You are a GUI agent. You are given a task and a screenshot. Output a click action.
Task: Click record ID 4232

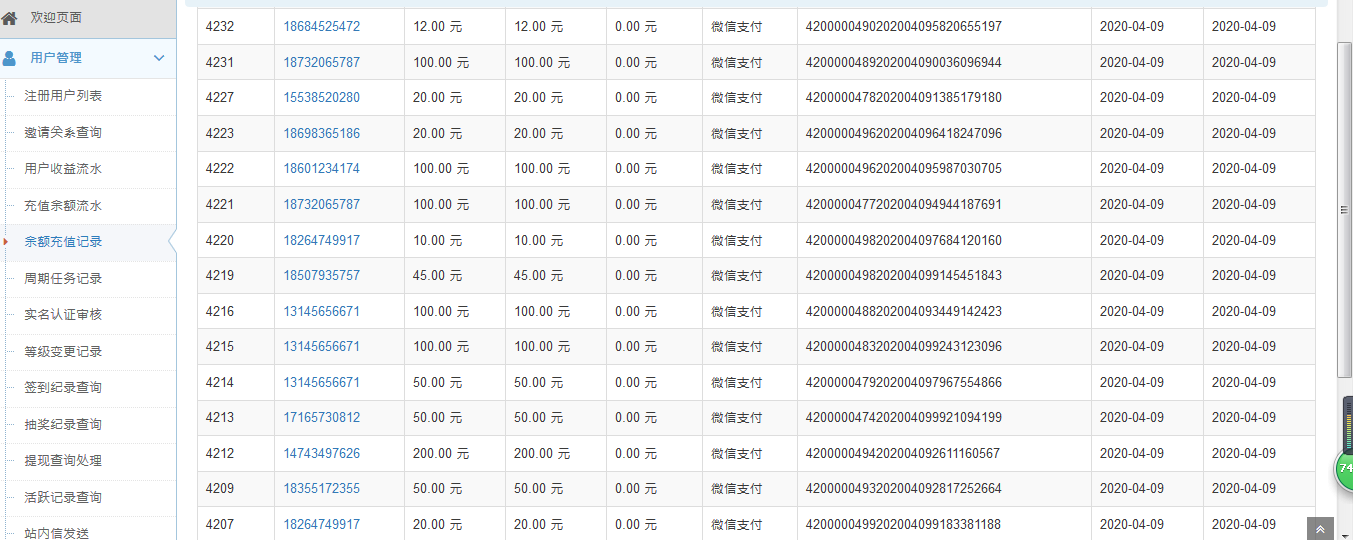[220, 27]
